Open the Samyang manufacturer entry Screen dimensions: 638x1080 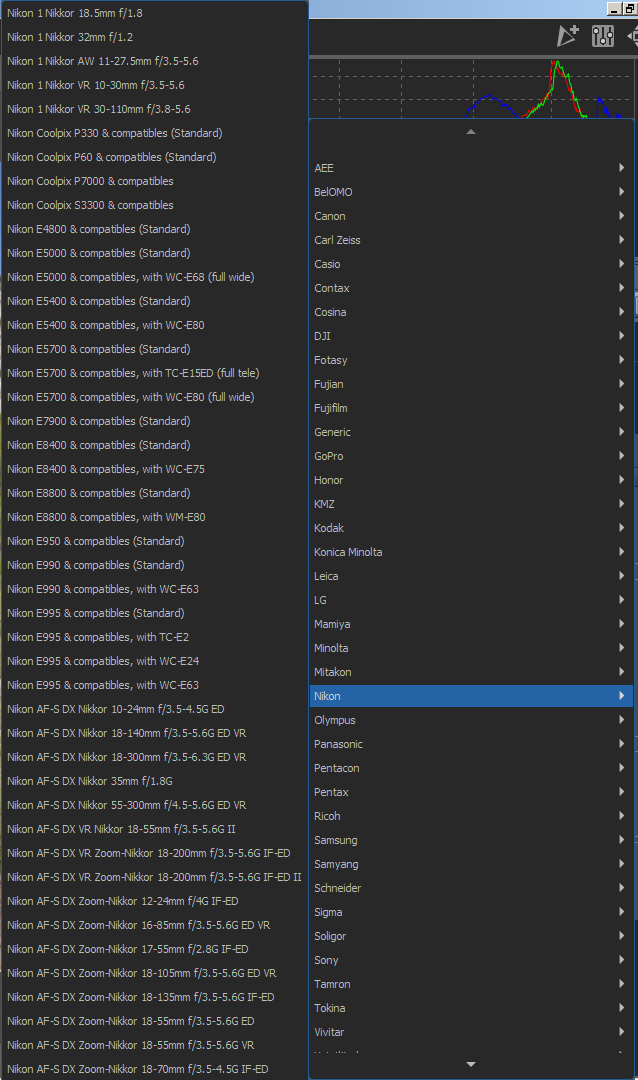click(x=471, y=864)
